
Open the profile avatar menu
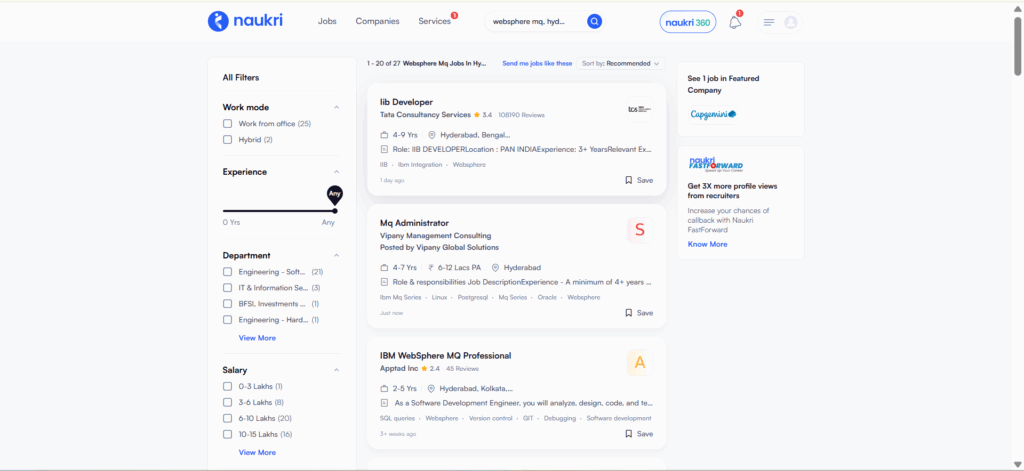(791, 22)
